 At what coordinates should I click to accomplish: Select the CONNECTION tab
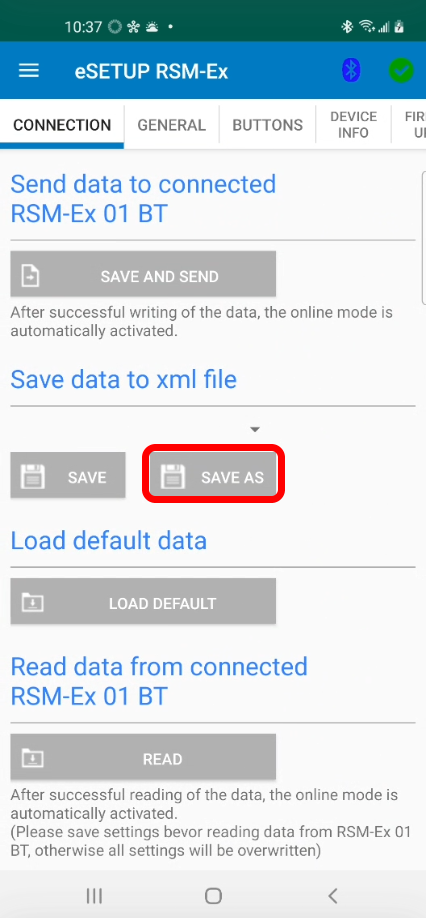click(x=62, y=125)
